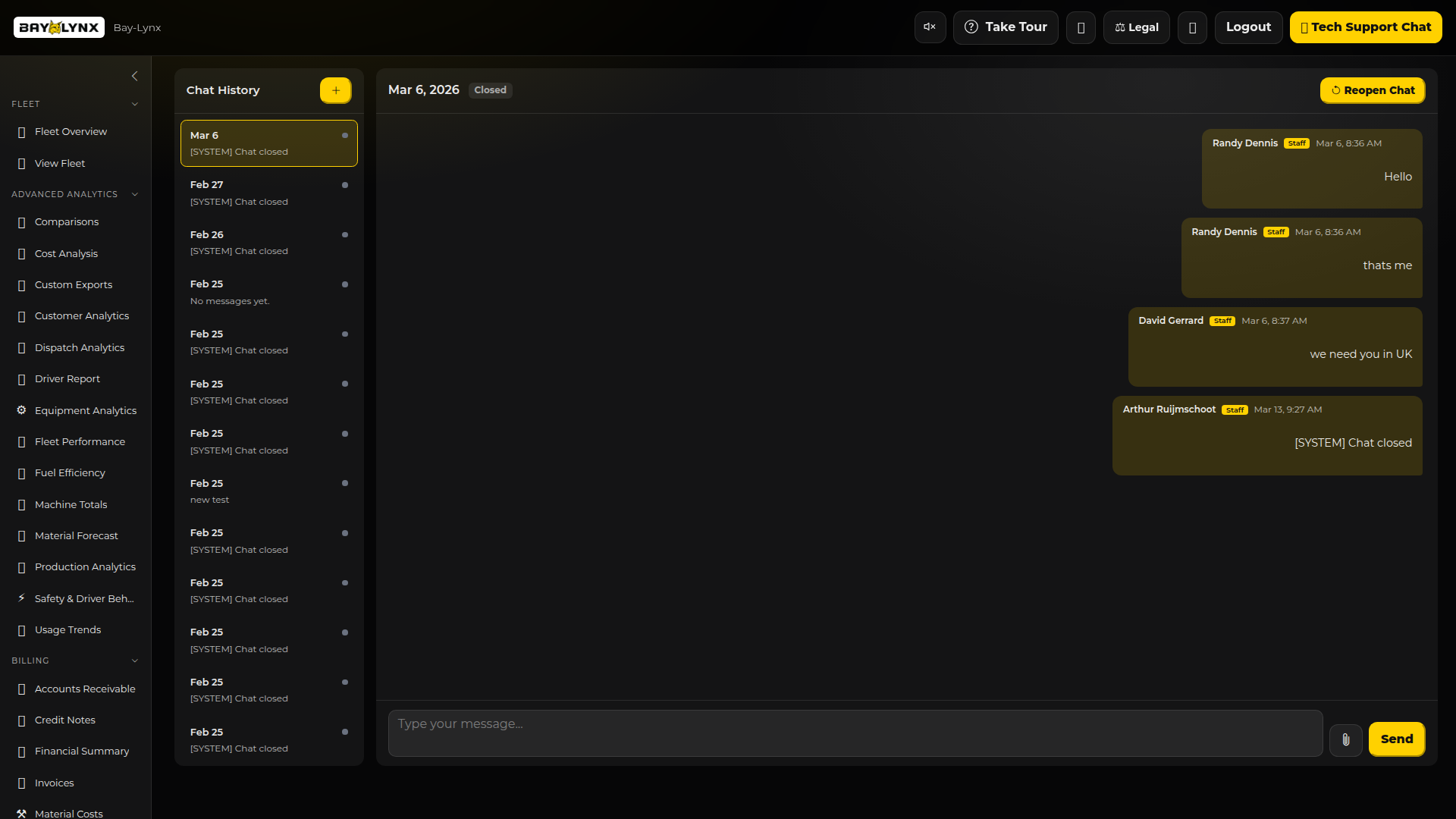This screenshot has width=1456, height=819.
Task: Collapse the sidebar with left chevron
Action: click(134, 76)
